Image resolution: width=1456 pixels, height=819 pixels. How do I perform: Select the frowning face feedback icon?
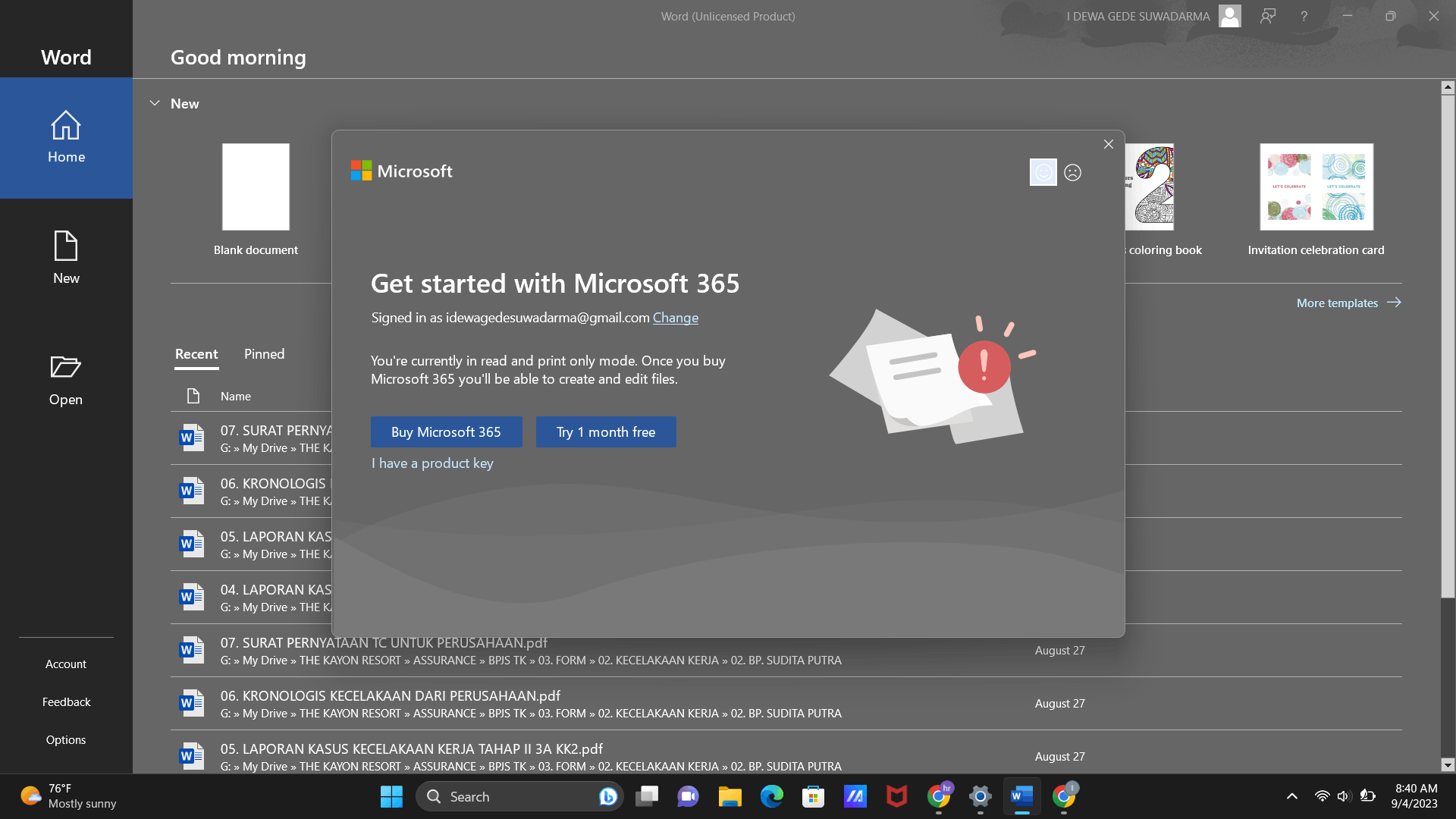point(1072,173)
